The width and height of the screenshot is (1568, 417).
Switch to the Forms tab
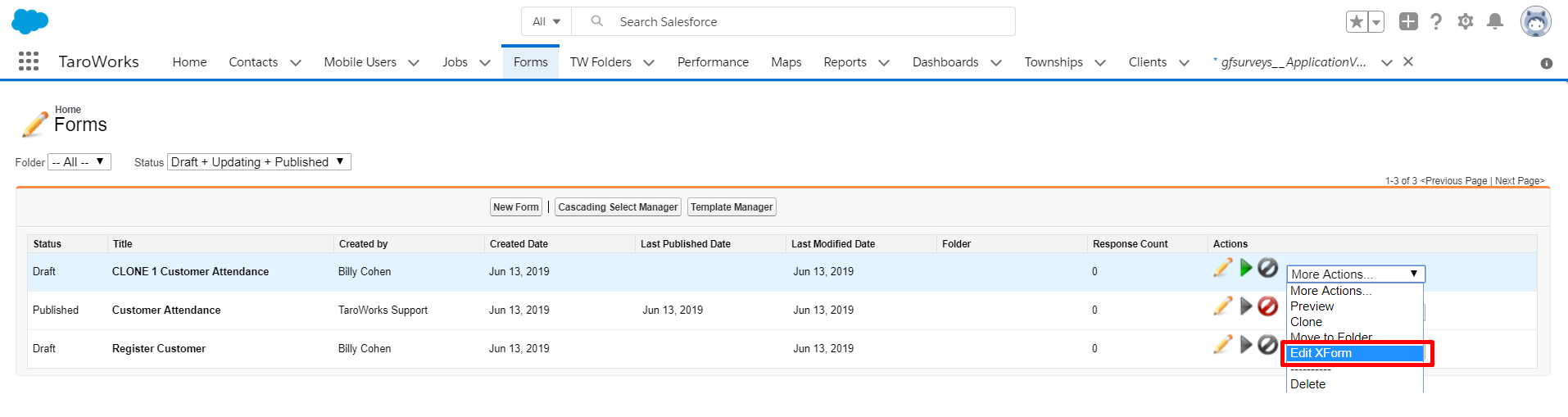click(x=531, y=62)
